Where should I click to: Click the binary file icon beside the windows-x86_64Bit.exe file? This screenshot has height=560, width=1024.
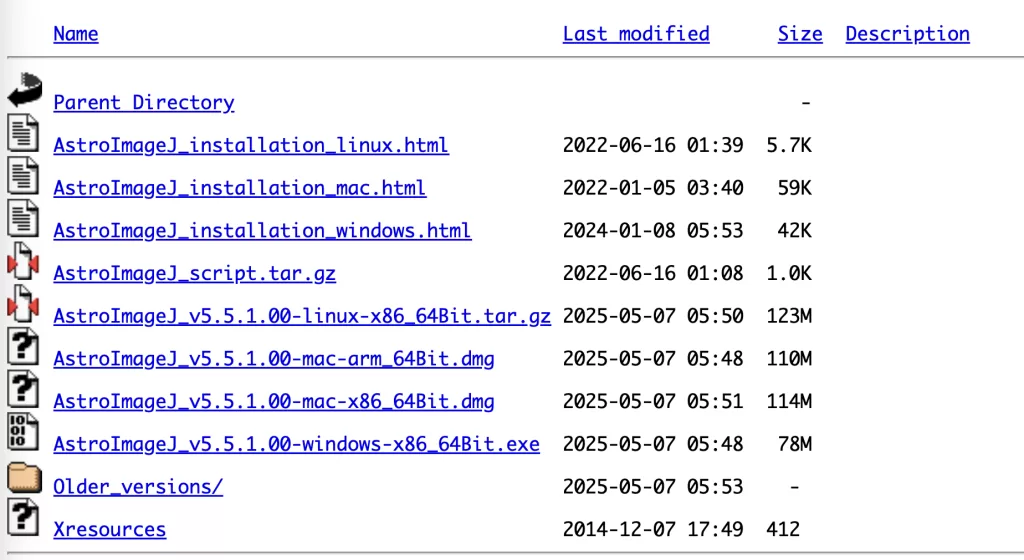[x=23, y=433]
